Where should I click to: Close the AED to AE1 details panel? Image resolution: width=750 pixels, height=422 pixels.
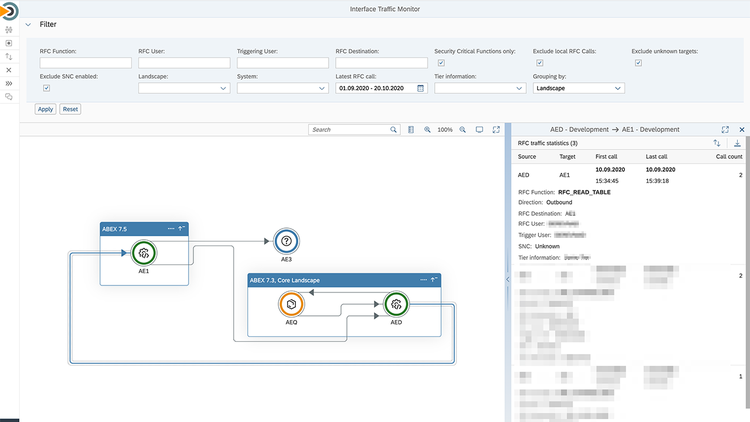[742, 130]
